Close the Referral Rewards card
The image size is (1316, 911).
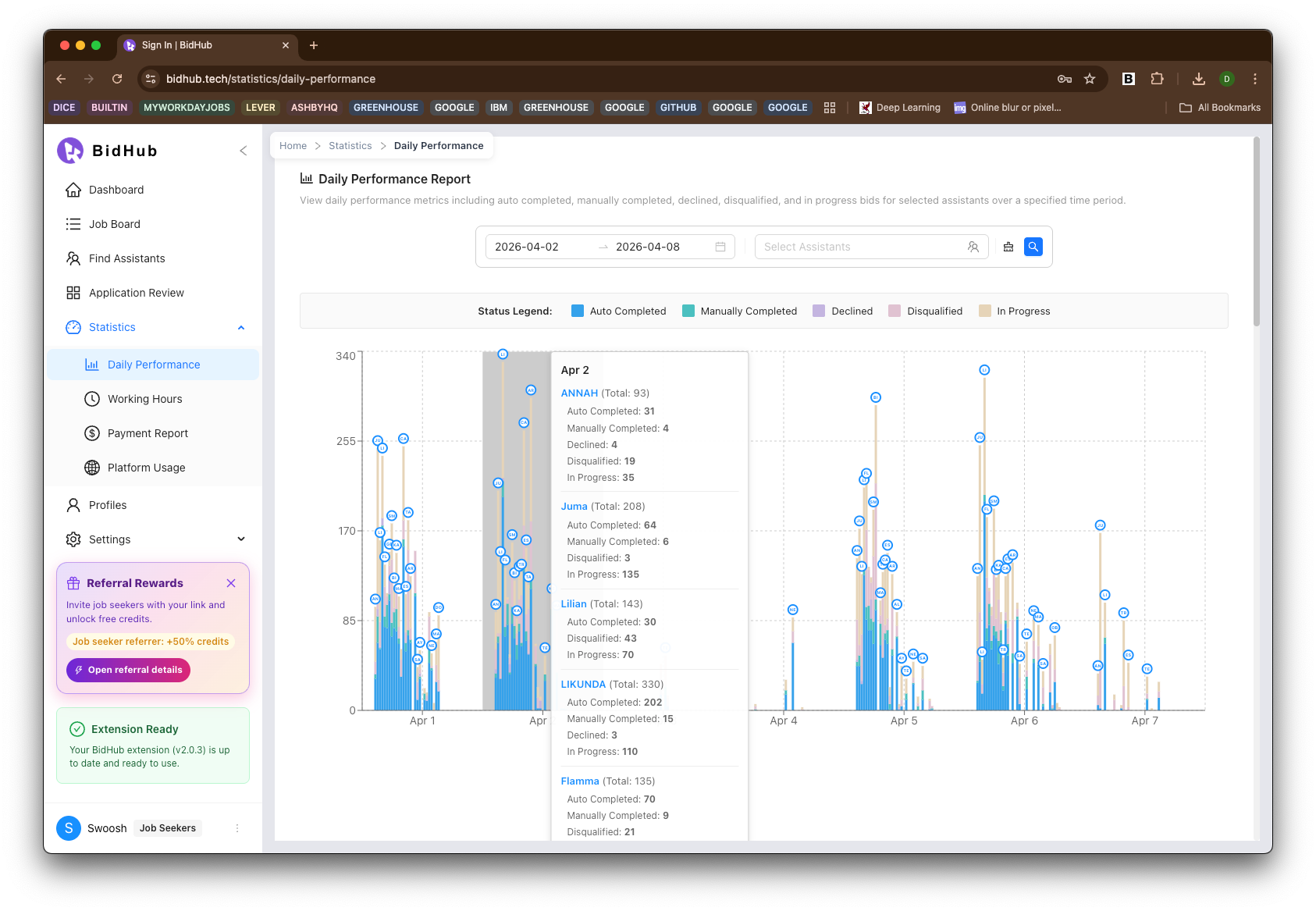tap(231, 583)
